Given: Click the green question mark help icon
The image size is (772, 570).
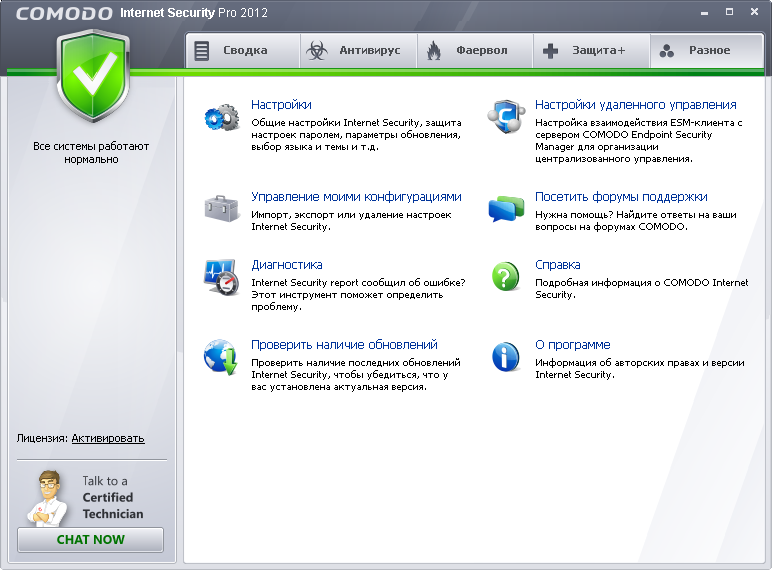Looking at the screenshot, I should pyautogui.click(x=505, y=277).
